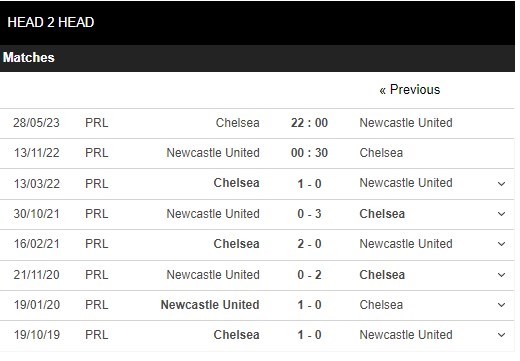The width and height of the screenshot is (520, 361).
Task: Open the 1 - 0 score on 13/03/22
Action: click(x=309, y=184)
